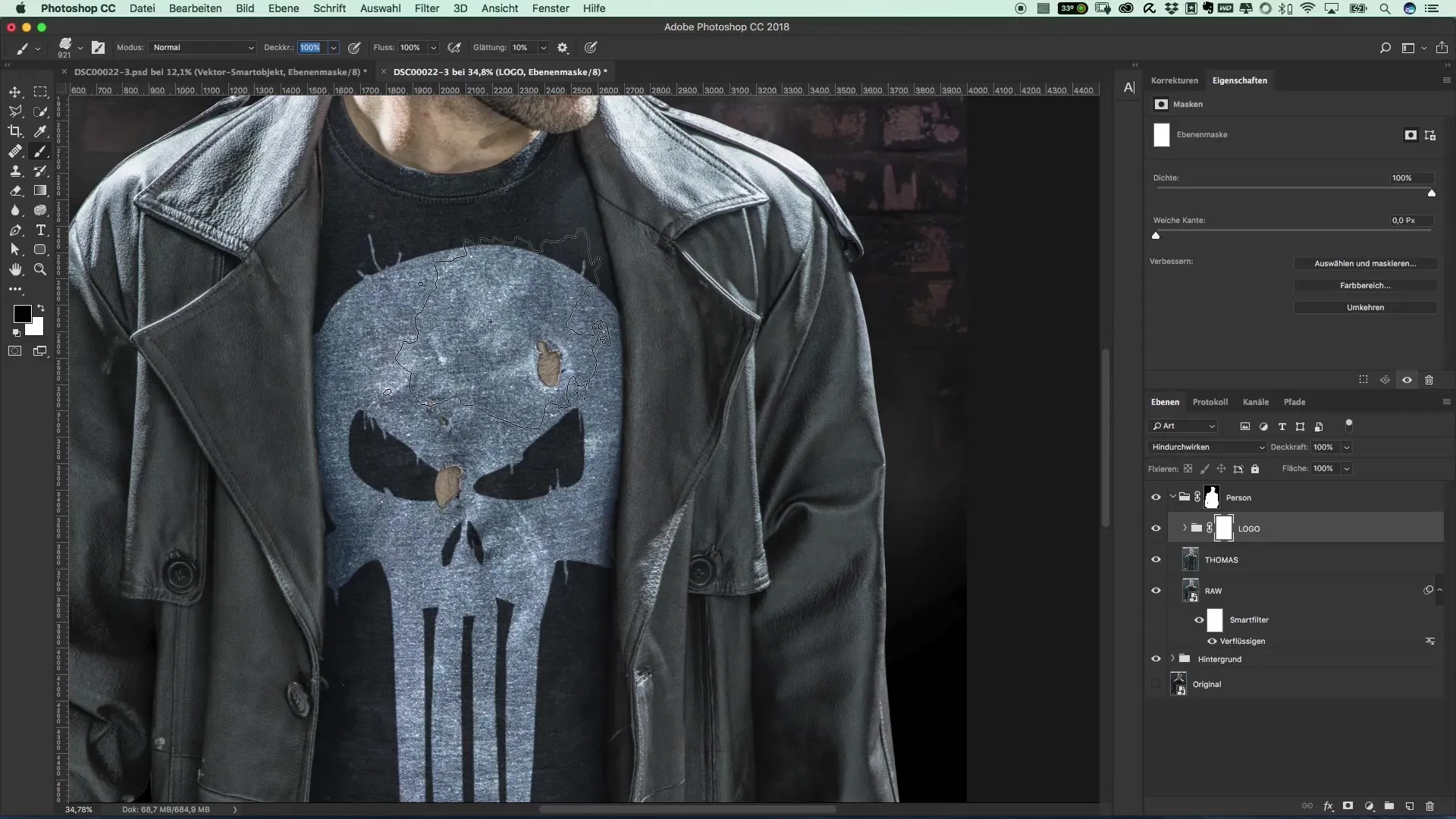This screenshot has width=1456, height=819.
Task: Select the Brush tool in toolbar
Action: coord(41,151)
